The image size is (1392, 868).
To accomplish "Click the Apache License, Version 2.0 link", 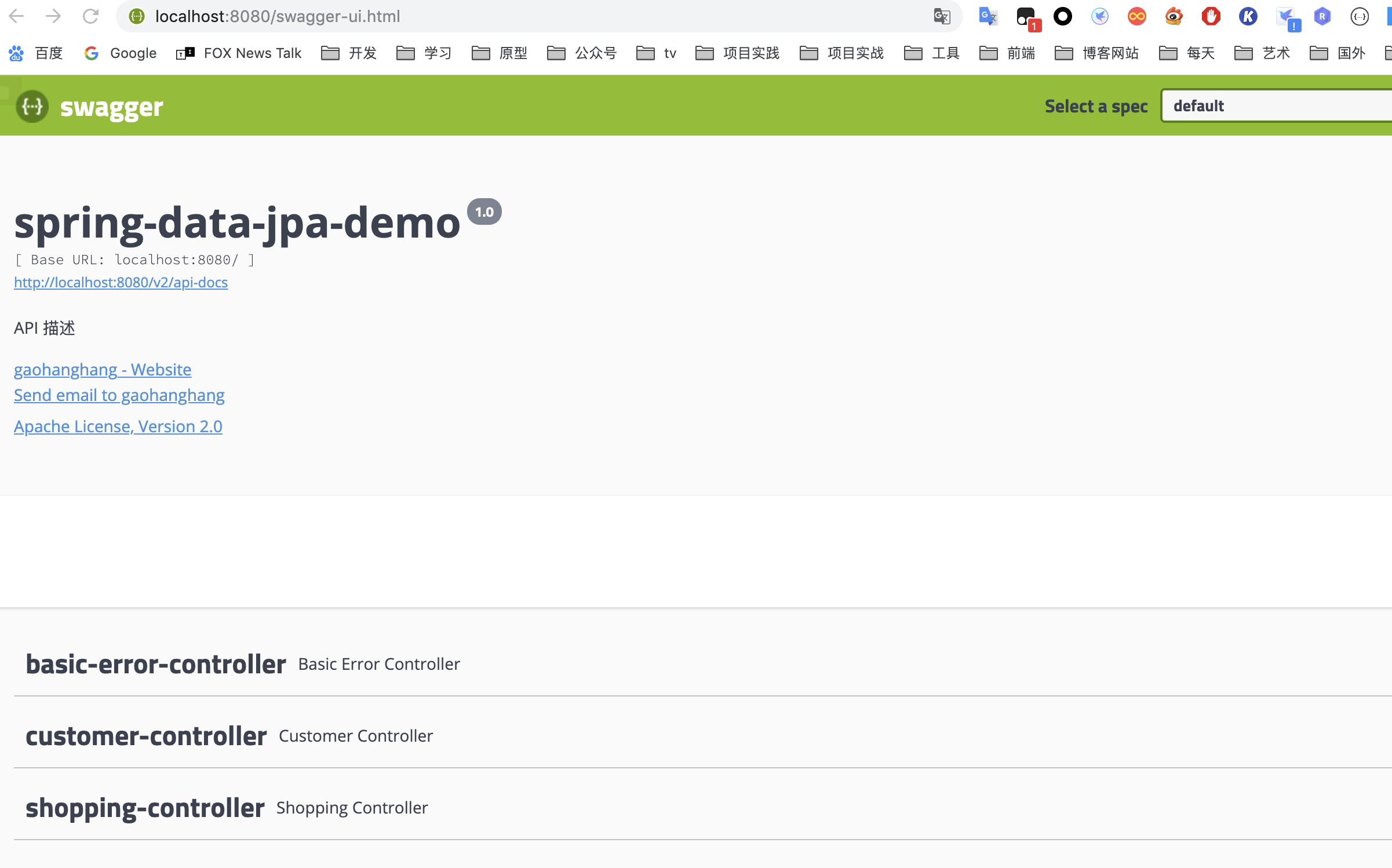I will coord(118,426).
